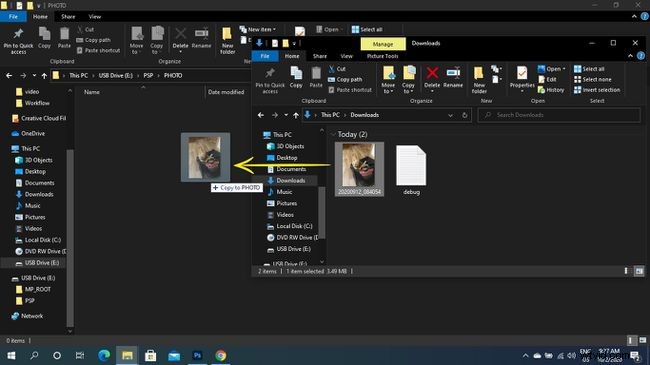Click the Manage contextual tab
This screenshot has width=650, height=365.
pos(383,44)
